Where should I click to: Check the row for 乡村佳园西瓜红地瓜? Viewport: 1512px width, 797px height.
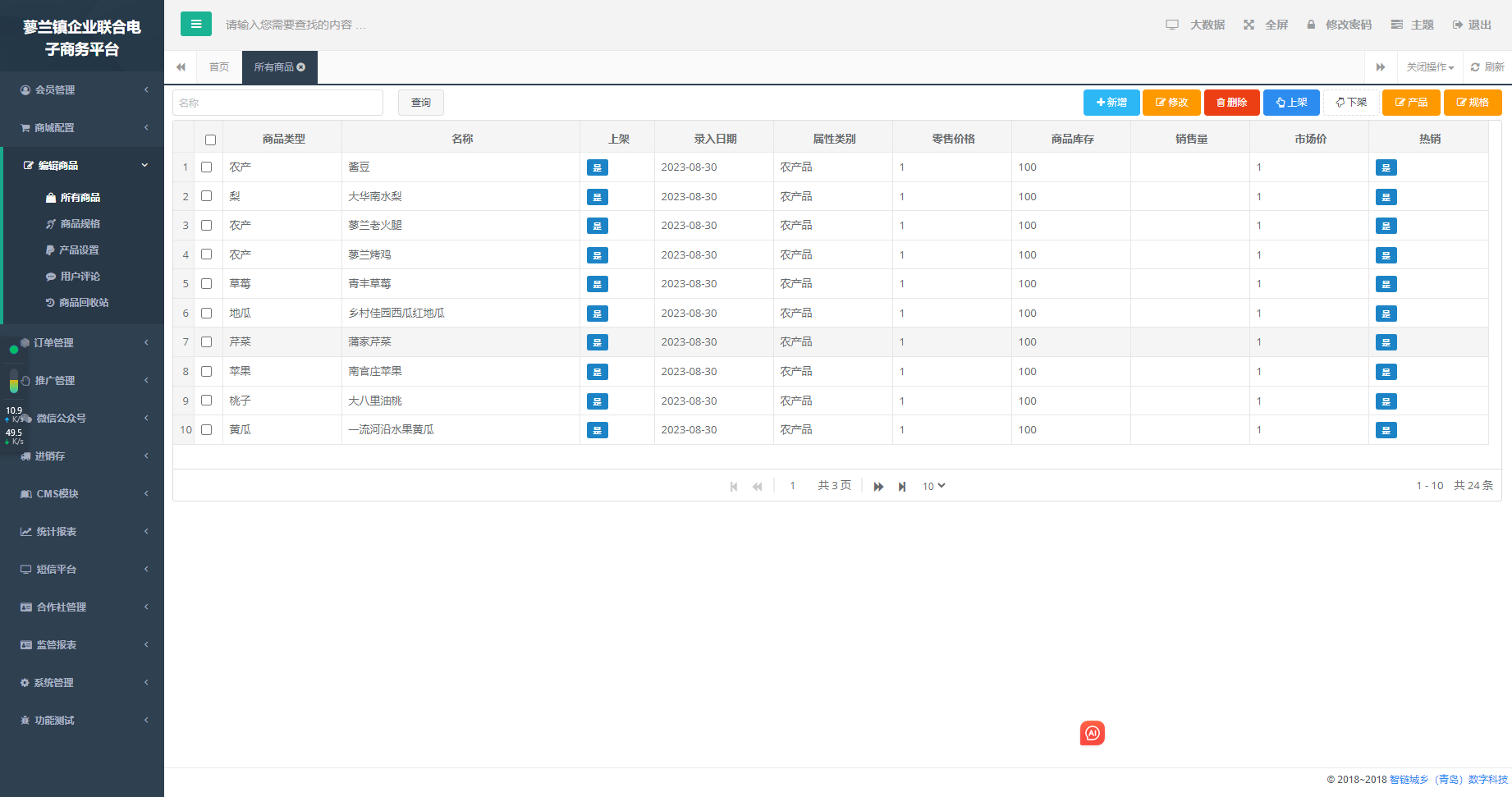[x=207, y=313]
